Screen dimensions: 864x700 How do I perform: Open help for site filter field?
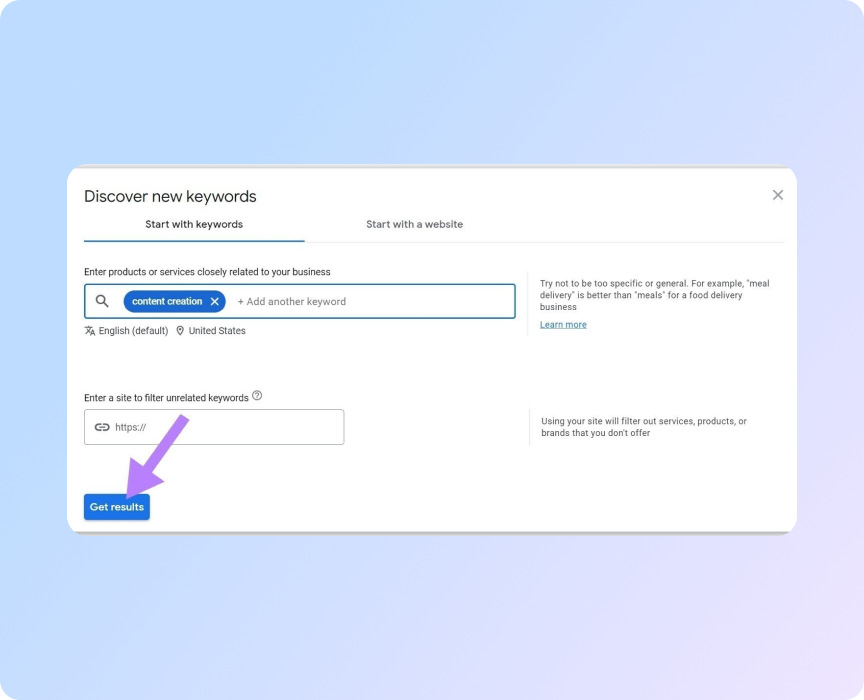[x=257, y=396]
